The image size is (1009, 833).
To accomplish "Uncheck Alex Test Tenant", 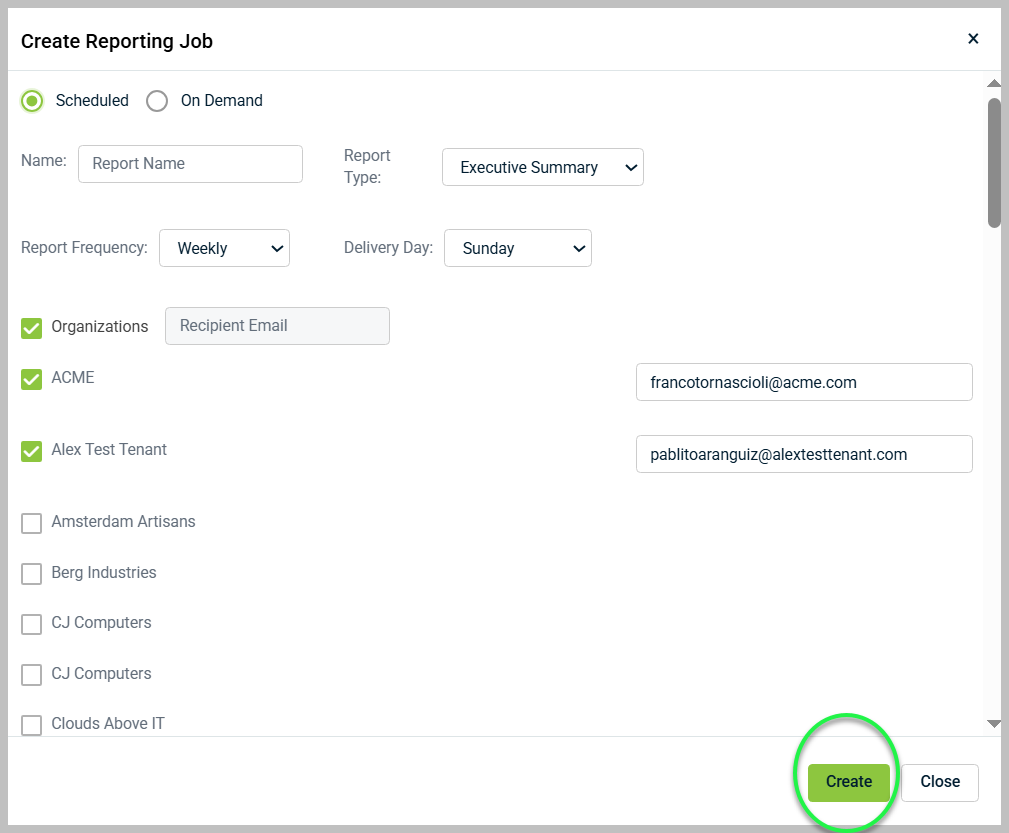I will click(x=30, y=451).
